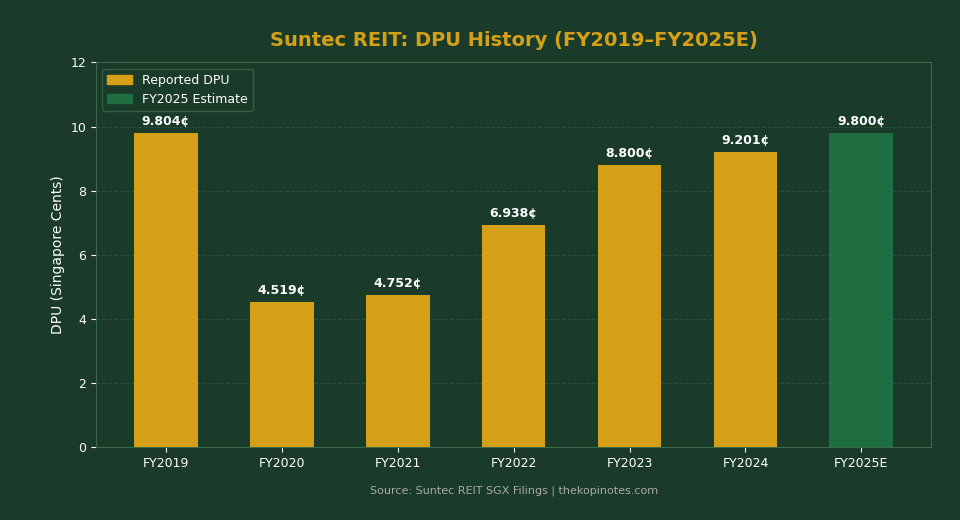Image resolution: width=960 pixels, height=520 pixels.
Task: Click the y-axis title 'DPU (Singapore Cents)'
Action: (57, 255)
